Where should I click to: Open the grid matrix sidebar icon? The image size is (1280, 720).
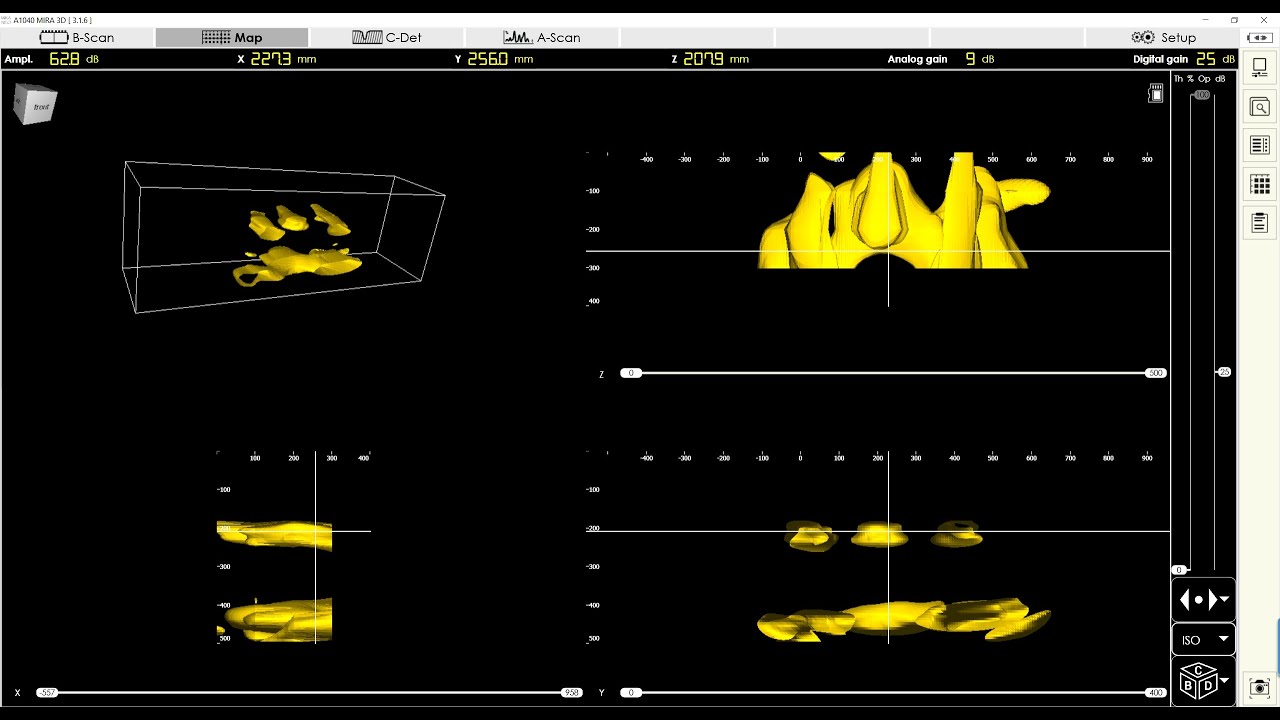point(1260,185)
